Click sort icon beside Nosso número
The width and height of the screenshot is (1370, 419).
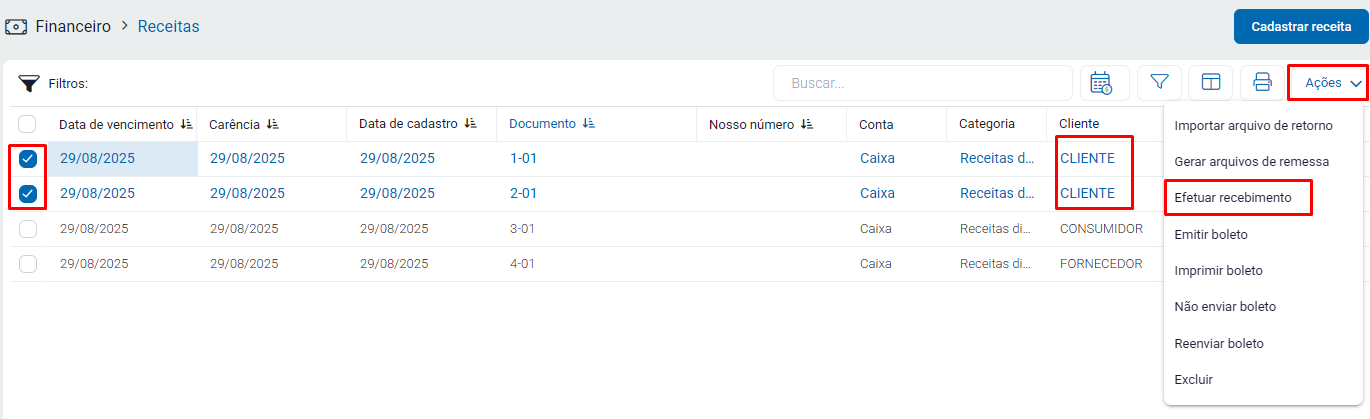point(807,125)
